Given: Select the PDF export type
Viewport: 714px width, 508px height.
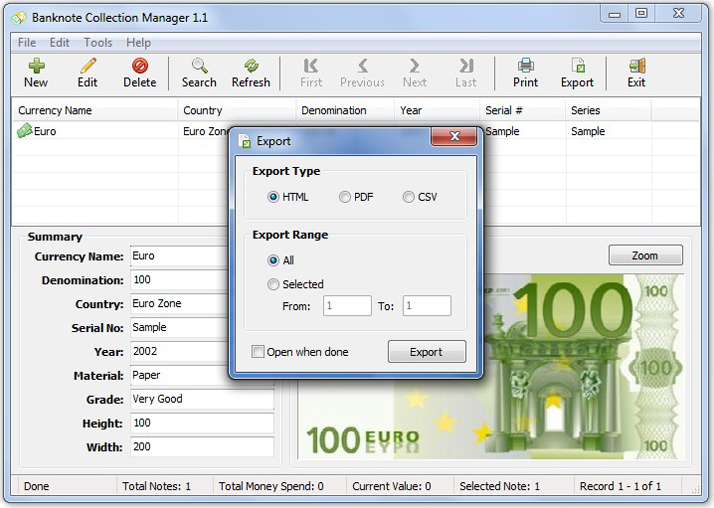Looking at the screenshot, I should click(x=345, y=198).
